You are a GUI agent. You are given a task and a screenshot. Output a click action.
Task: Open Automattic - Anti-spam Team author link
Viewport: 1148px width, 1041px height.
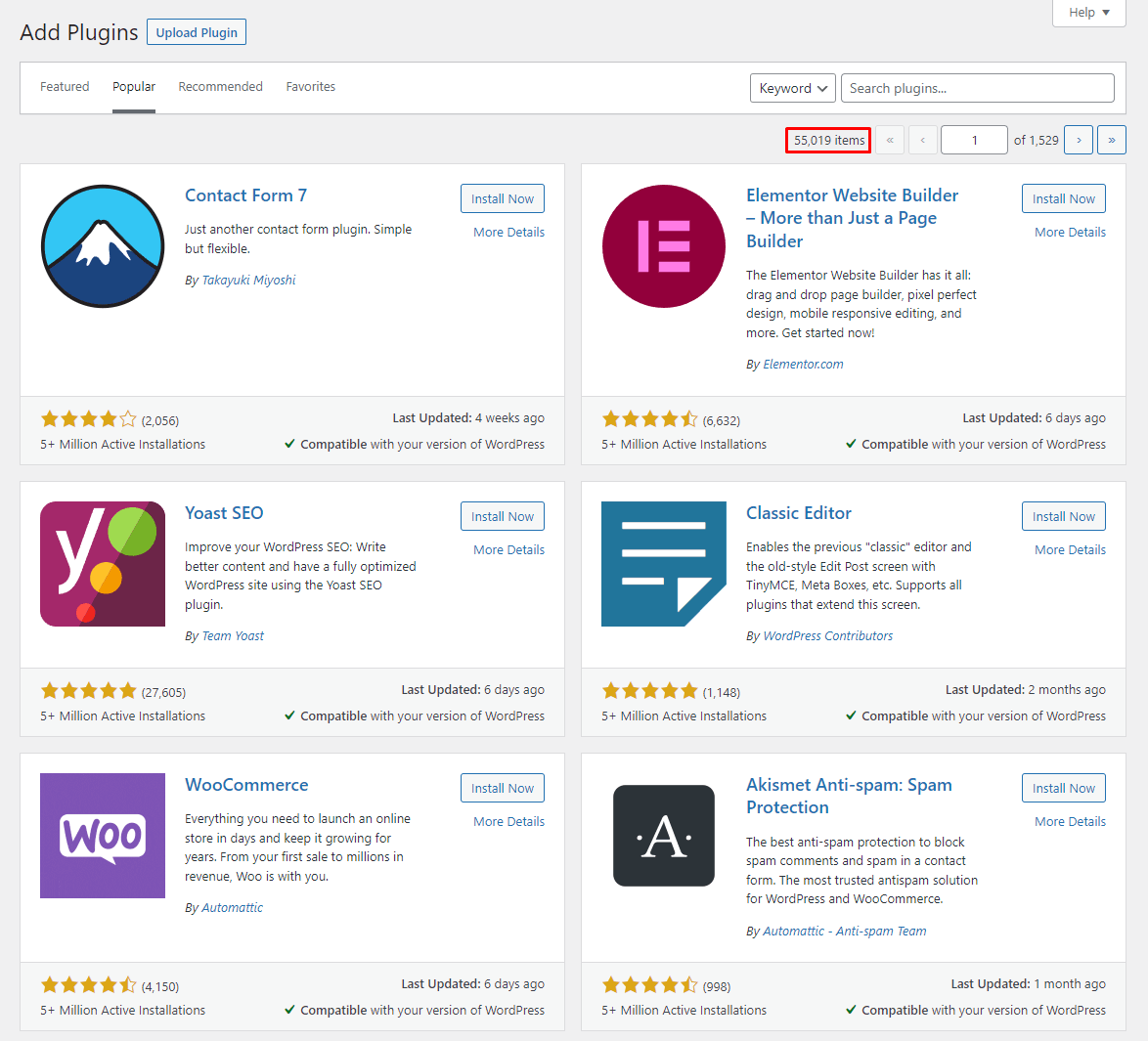tap(845, 931)
